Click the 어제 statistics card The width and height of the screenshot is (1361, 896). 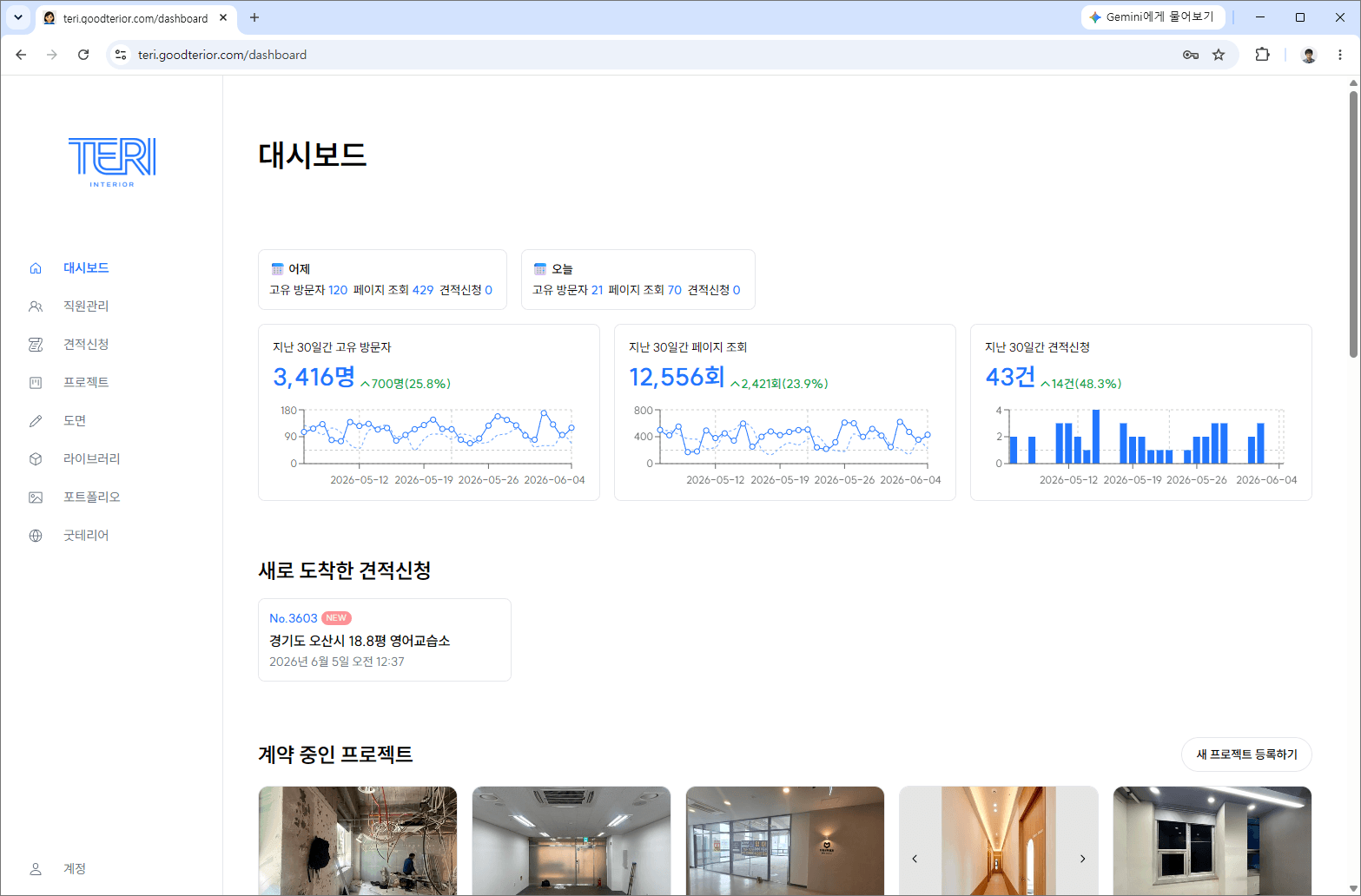(x=382, y=280)
